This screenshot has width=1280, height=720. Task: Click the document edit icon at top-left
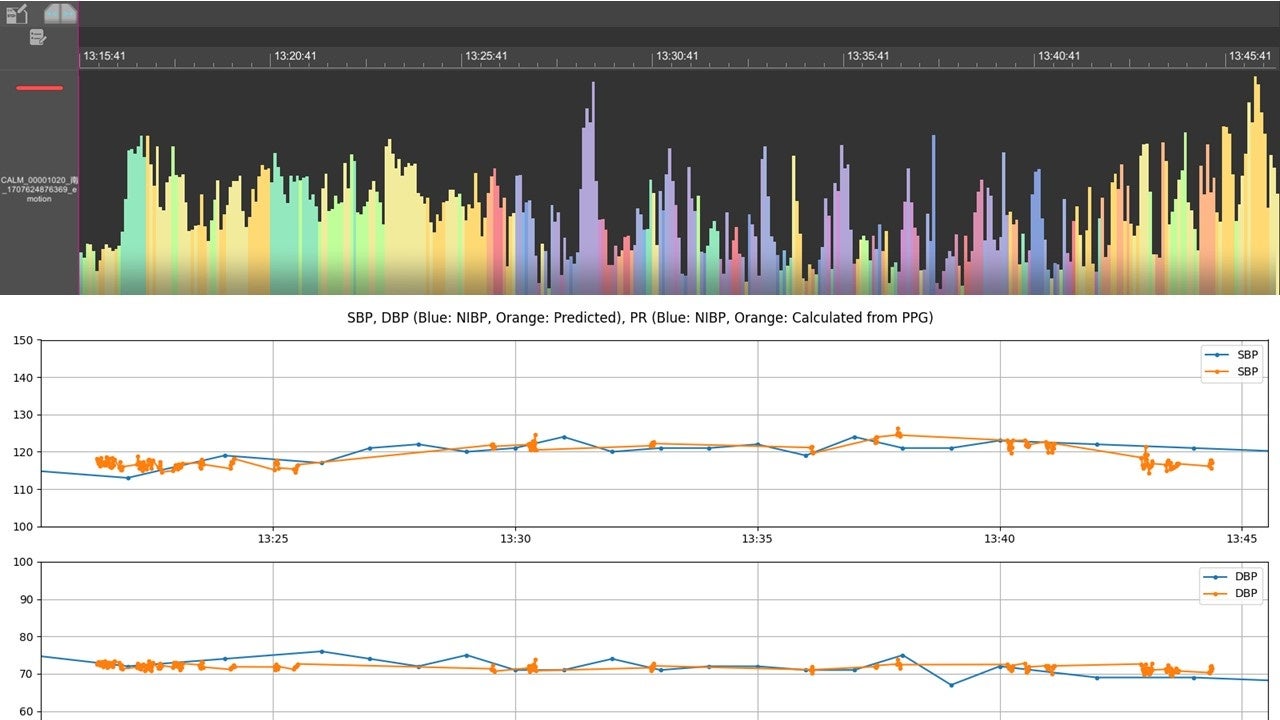(17, 13)
